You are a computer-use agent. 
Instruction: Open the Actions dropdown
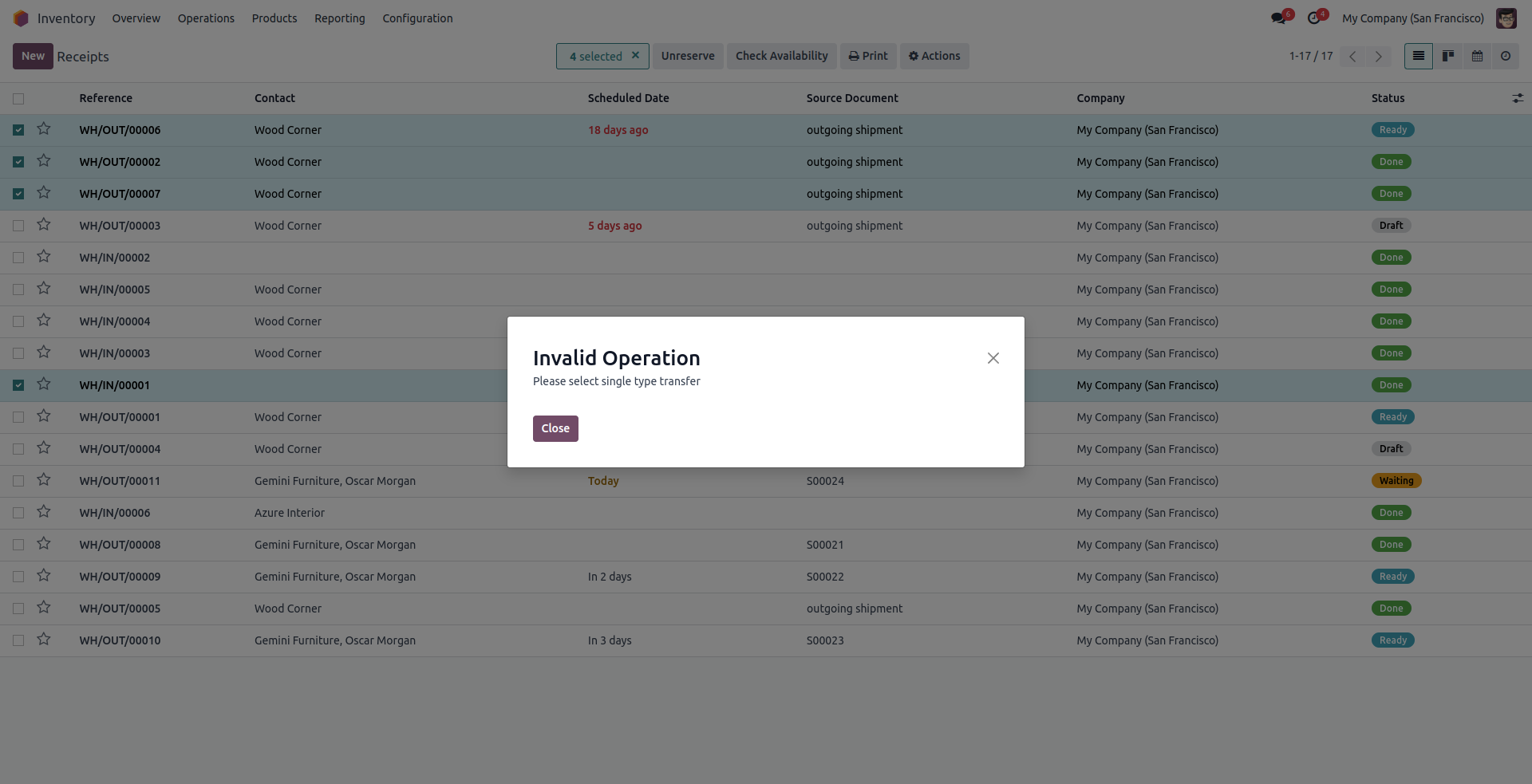click(934, 56)
